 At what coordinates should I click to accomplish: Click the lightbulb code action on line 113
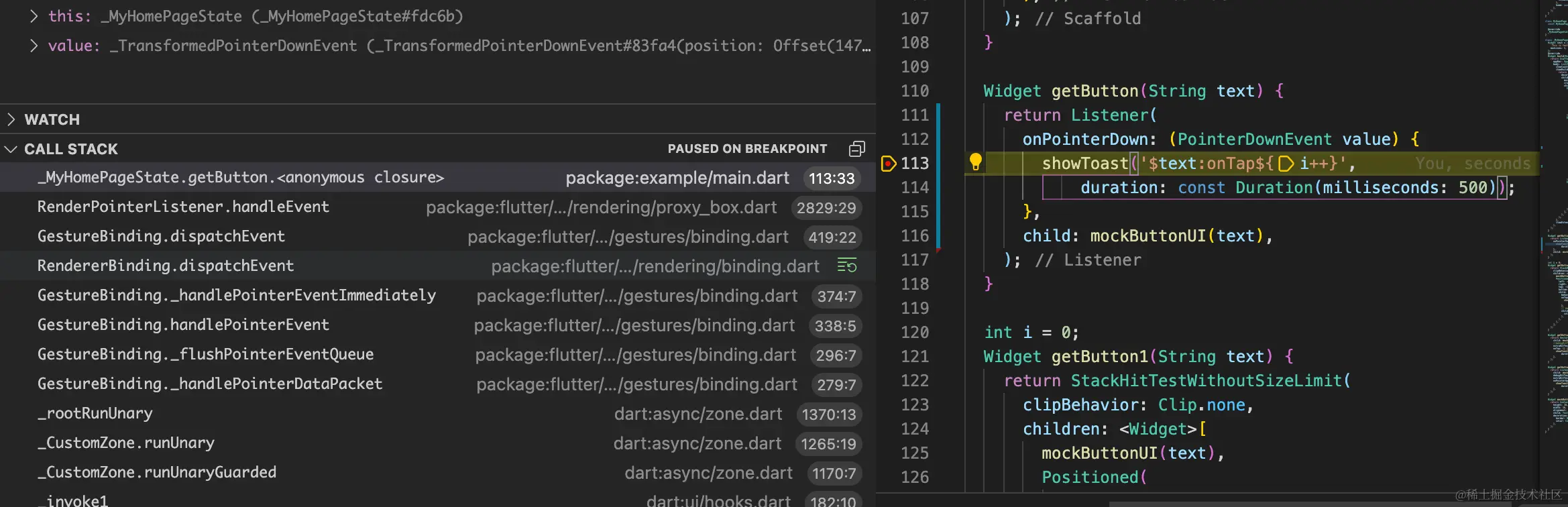(976, 162)
